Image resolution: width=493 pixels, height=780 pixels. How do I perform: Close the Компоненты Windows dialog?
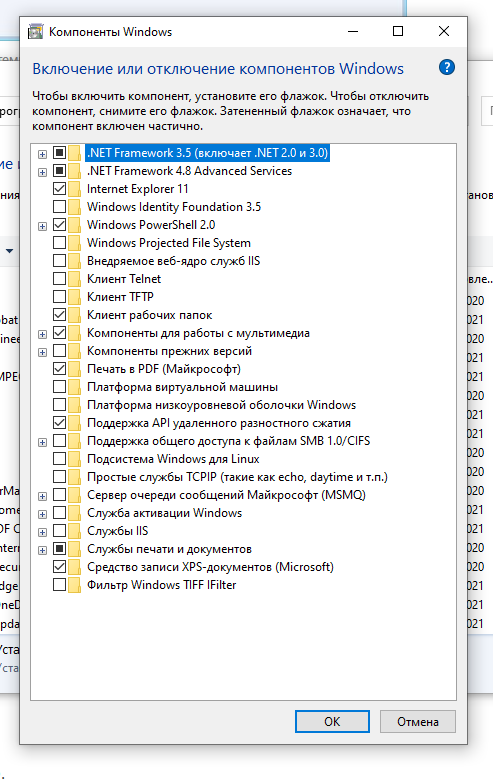pos(444,31)
